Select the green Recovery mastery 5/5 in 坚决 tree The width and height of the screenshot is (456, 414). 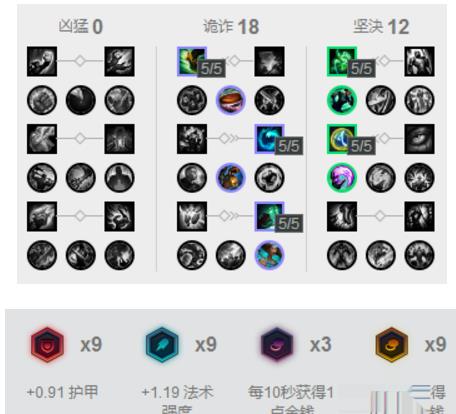tap(342, 61)
